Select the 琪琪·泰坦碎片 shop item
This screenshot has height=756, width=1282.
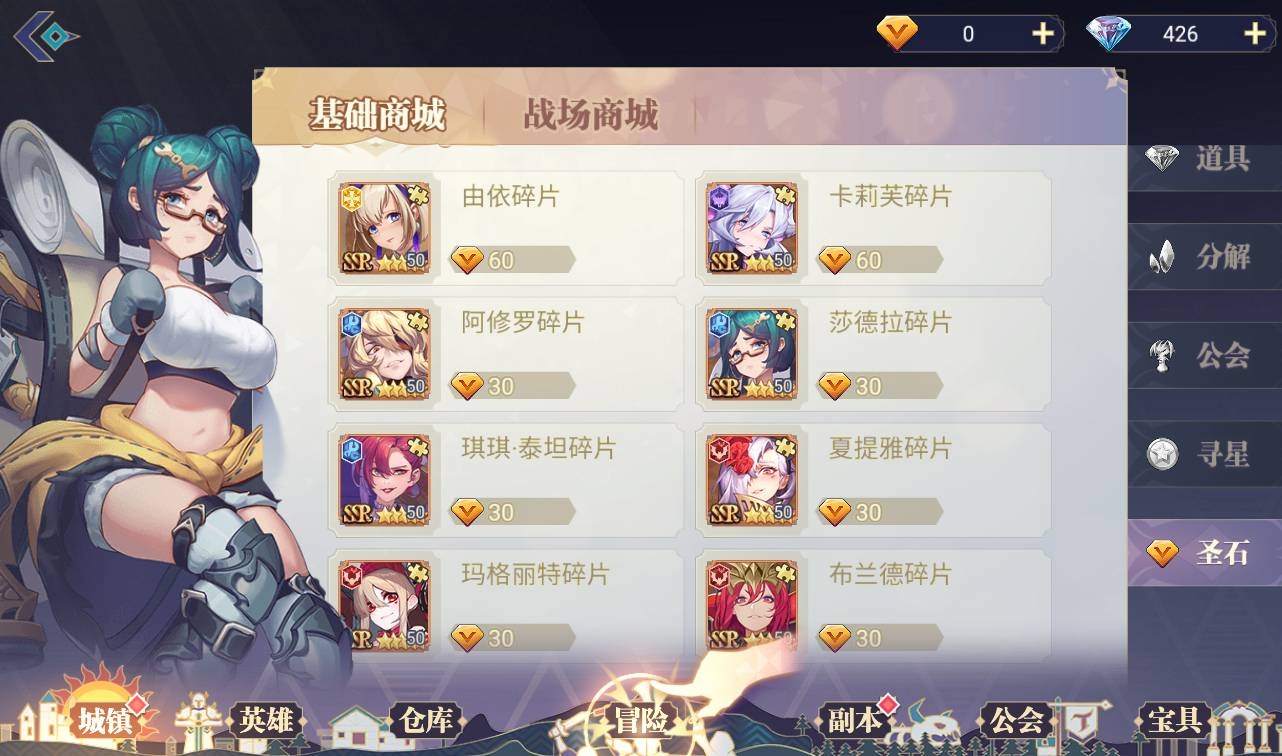pyautogui.click(x=506, y=480)
